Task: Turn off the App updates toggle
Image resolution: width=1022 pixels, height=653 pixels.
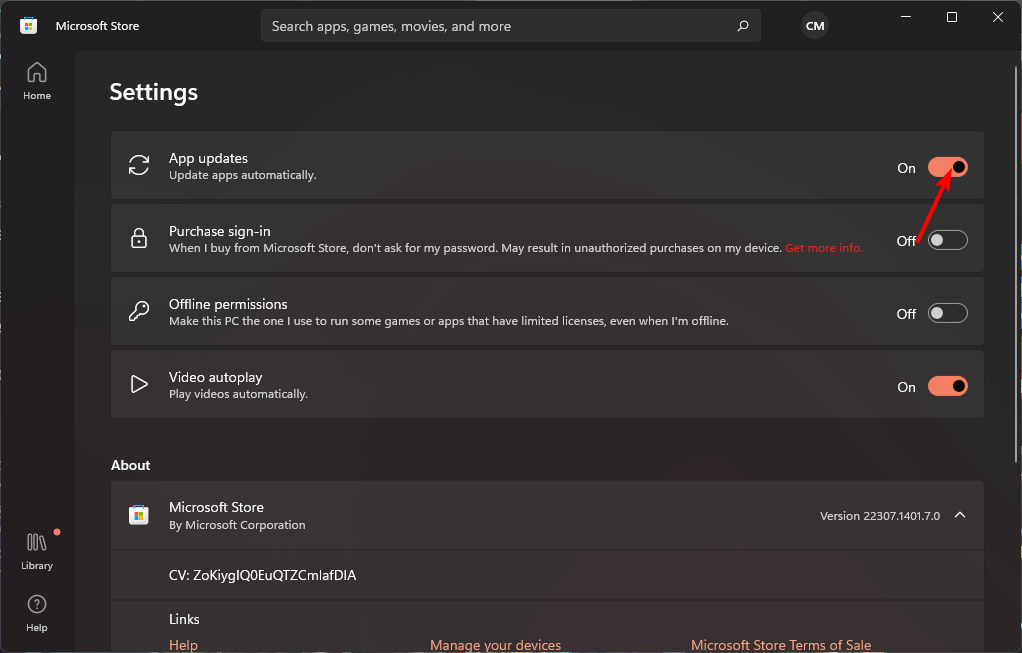Action: pos(947,167)
